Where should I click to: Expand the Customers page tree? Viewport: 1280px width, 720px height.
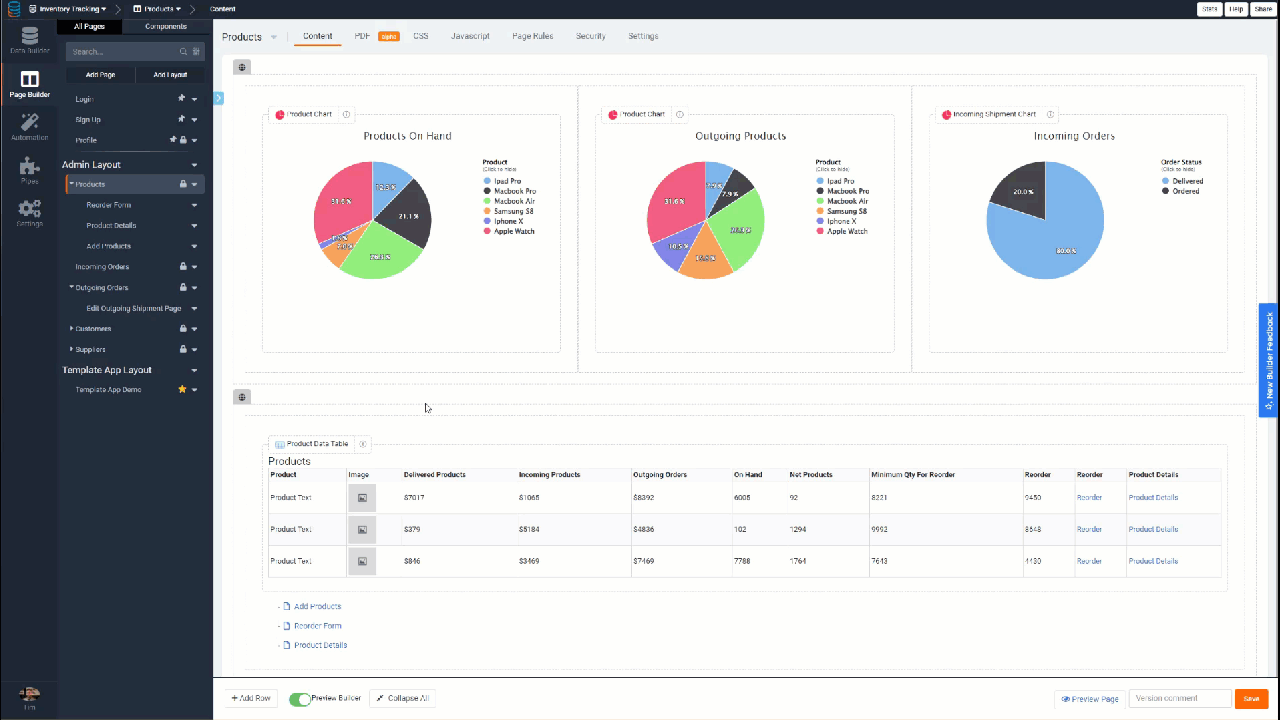coord(71,329)
